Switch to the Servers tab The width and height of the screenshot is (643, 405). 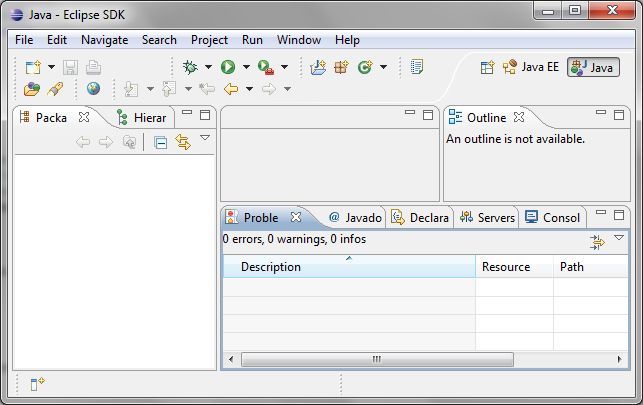tap(487, 218)
